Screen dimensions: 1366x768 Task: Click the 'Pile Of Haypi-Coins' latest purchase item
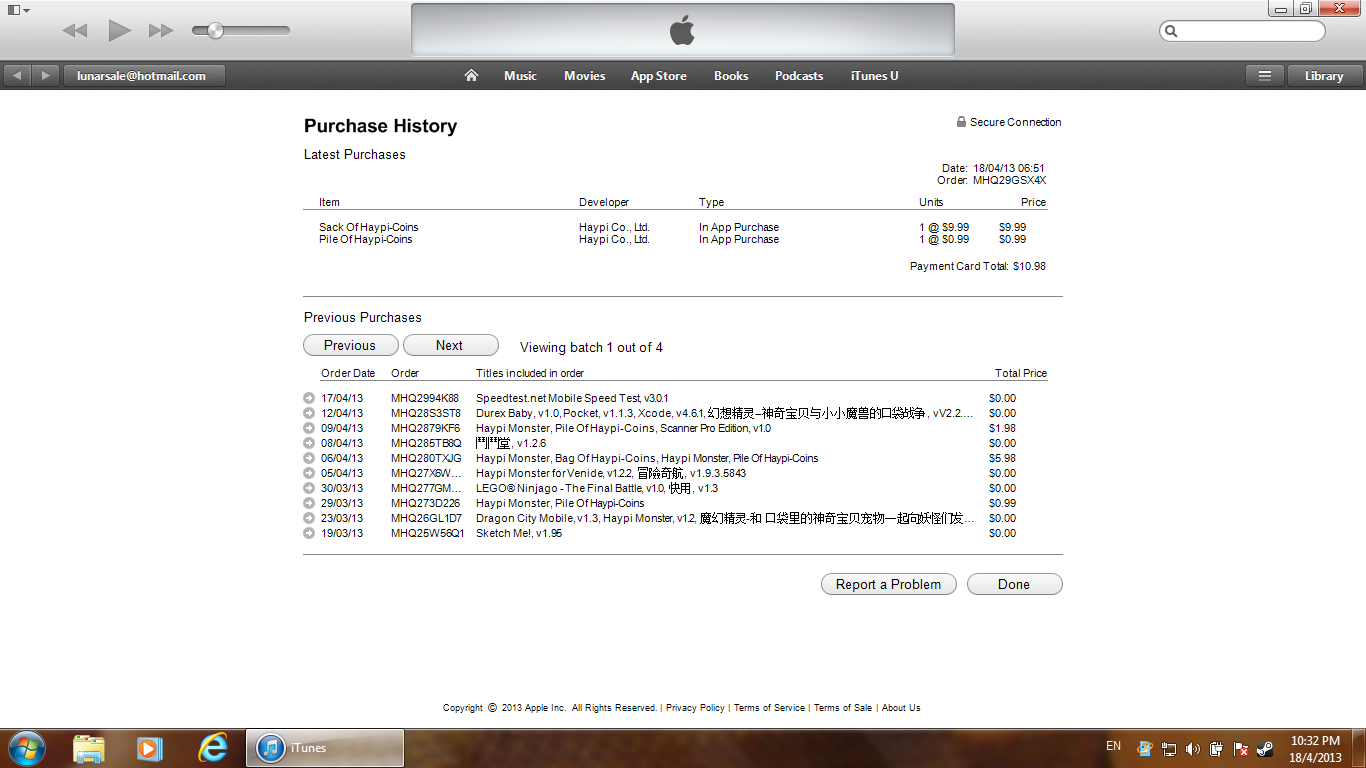pyautogui.click(x=365, y=239)
